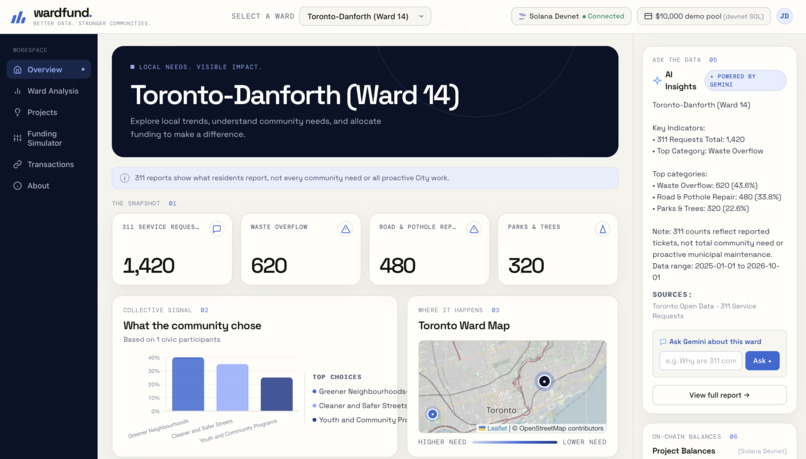This screenshot has height=459, width=806.
Task: Click the Toronto Ward Map heading
Action: pos(464,325)
